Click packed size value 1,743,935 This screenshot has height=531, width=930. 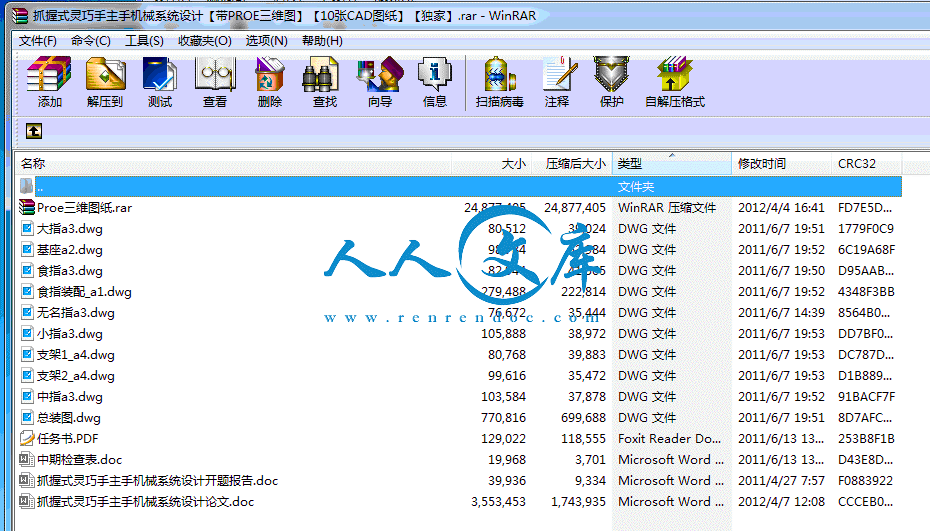[x=578, y=501]
